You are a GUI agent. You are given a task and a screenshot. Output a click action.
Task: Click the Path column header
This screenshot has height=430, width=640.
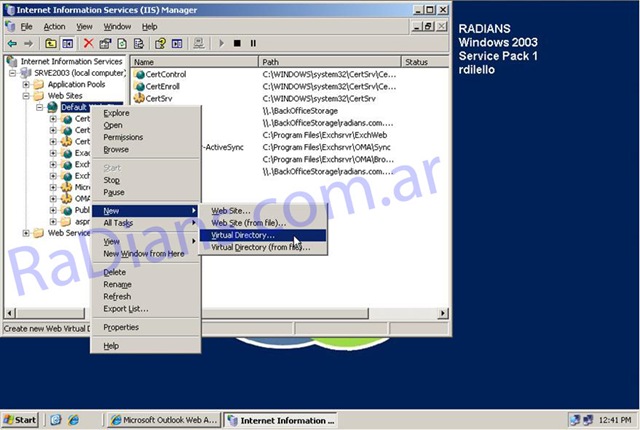(328, 62)
